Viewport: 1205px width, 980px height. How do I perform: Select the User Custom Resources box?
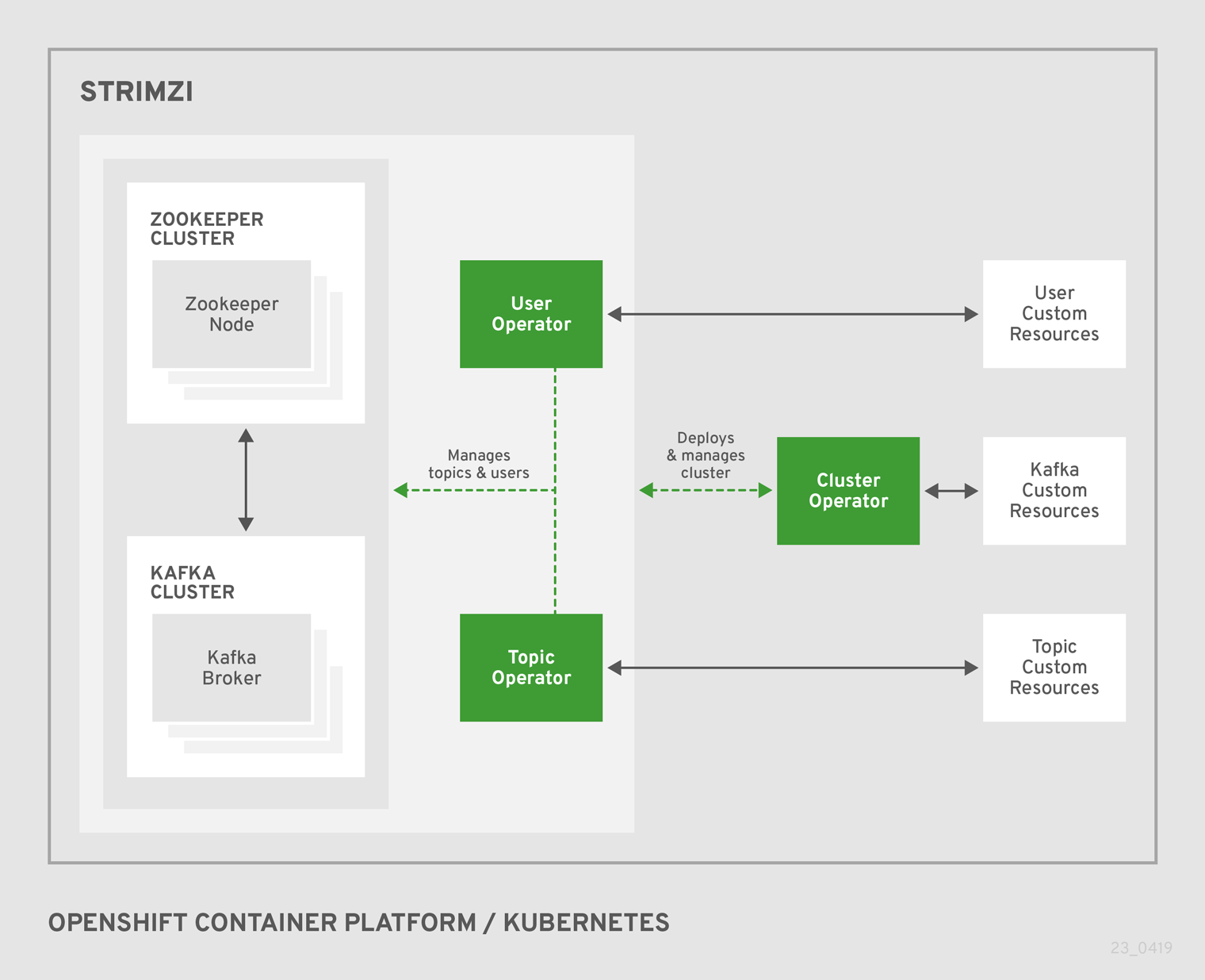click(1054, 314)
